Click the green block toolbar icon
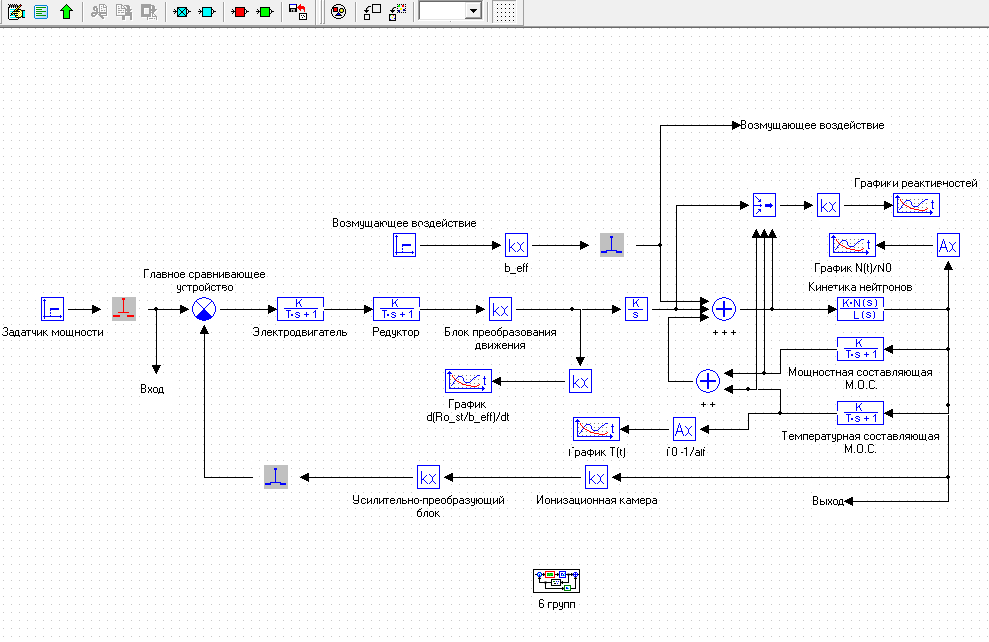Screen dimensions: 989x642 [265, 12]
